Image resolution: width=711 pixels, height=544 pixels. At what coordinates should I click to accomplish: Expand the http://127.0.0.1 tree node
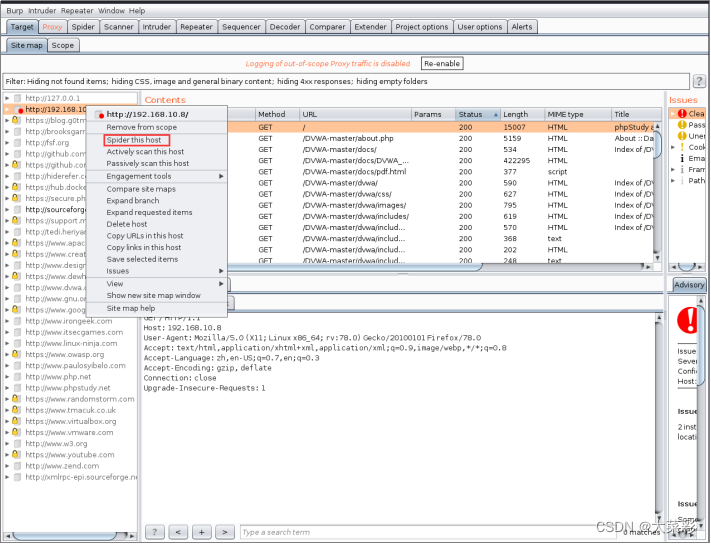click(7, 98)
